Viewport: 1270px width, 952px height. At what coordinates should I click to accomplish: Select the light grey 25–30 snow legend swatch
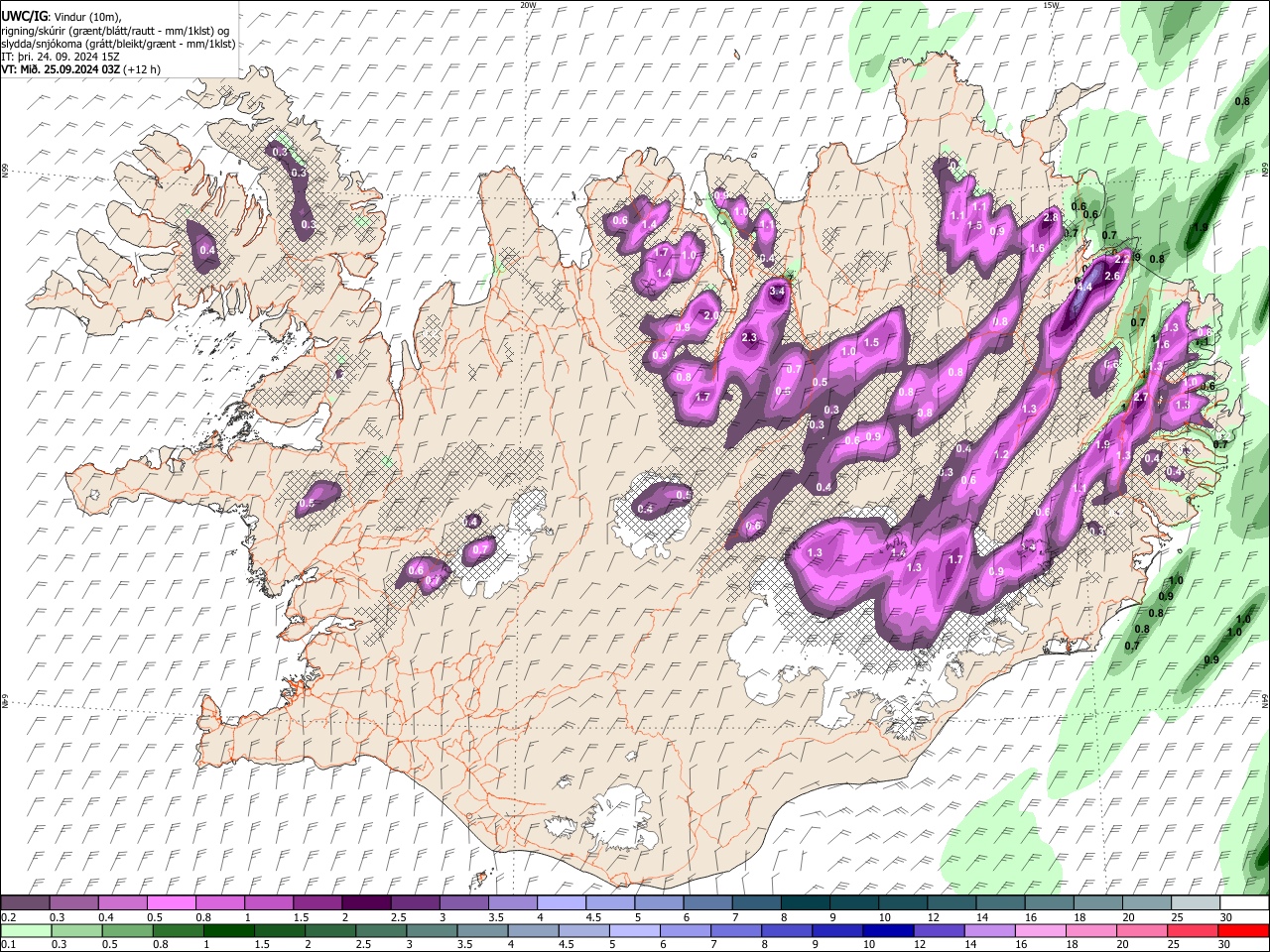[1195, 903]
